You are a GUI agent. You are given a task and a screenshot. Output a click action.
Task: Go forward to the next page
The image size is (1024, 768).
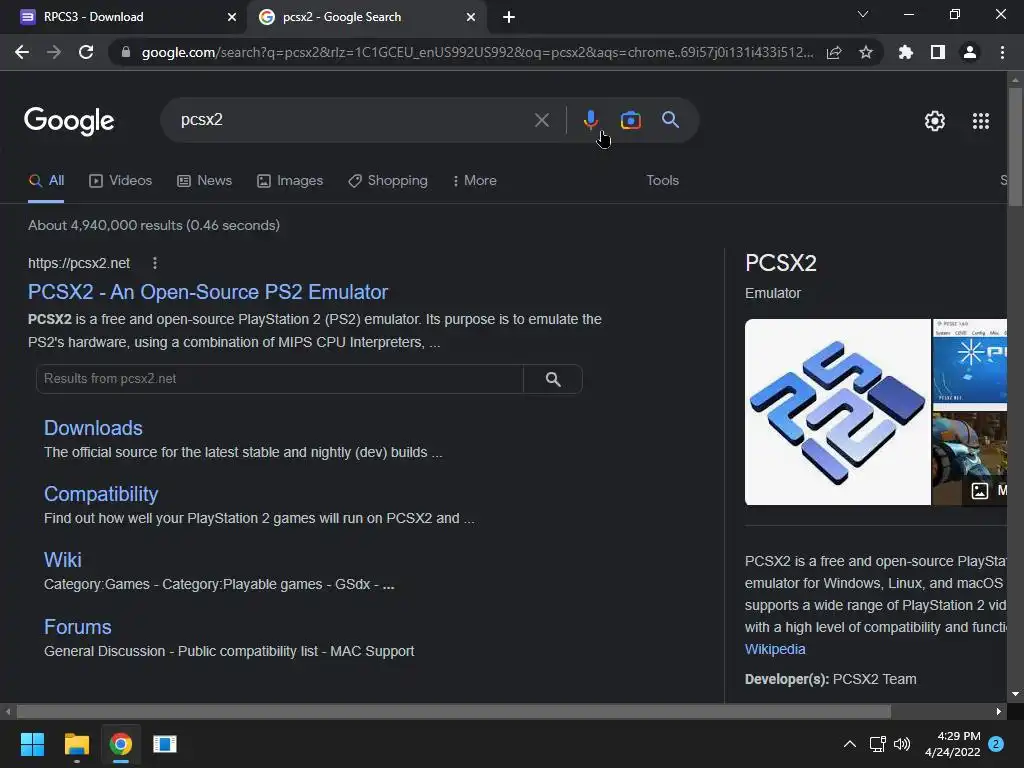pyautogui.click(x=54, y=52)
